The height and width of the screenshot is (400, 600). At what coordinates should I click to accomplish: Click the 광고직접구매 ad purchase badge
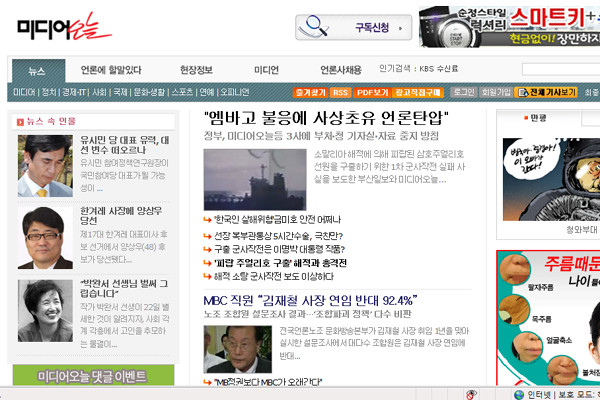coord(418,92)
